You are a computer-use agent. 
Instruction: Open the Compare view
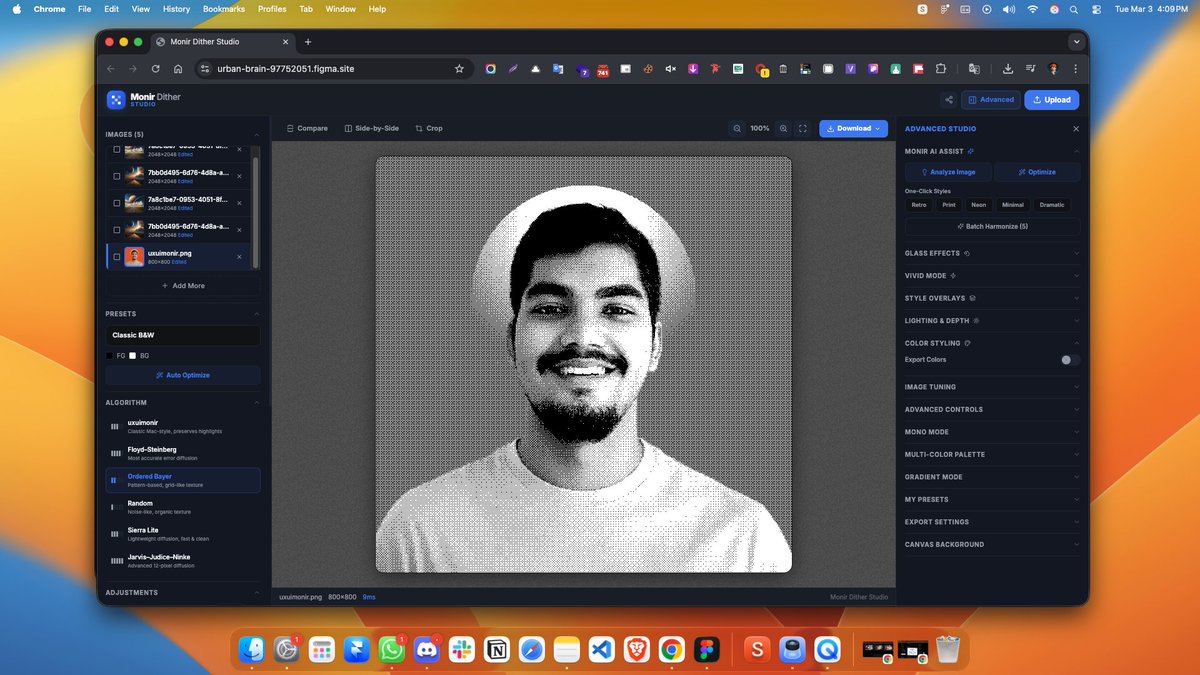307,128
